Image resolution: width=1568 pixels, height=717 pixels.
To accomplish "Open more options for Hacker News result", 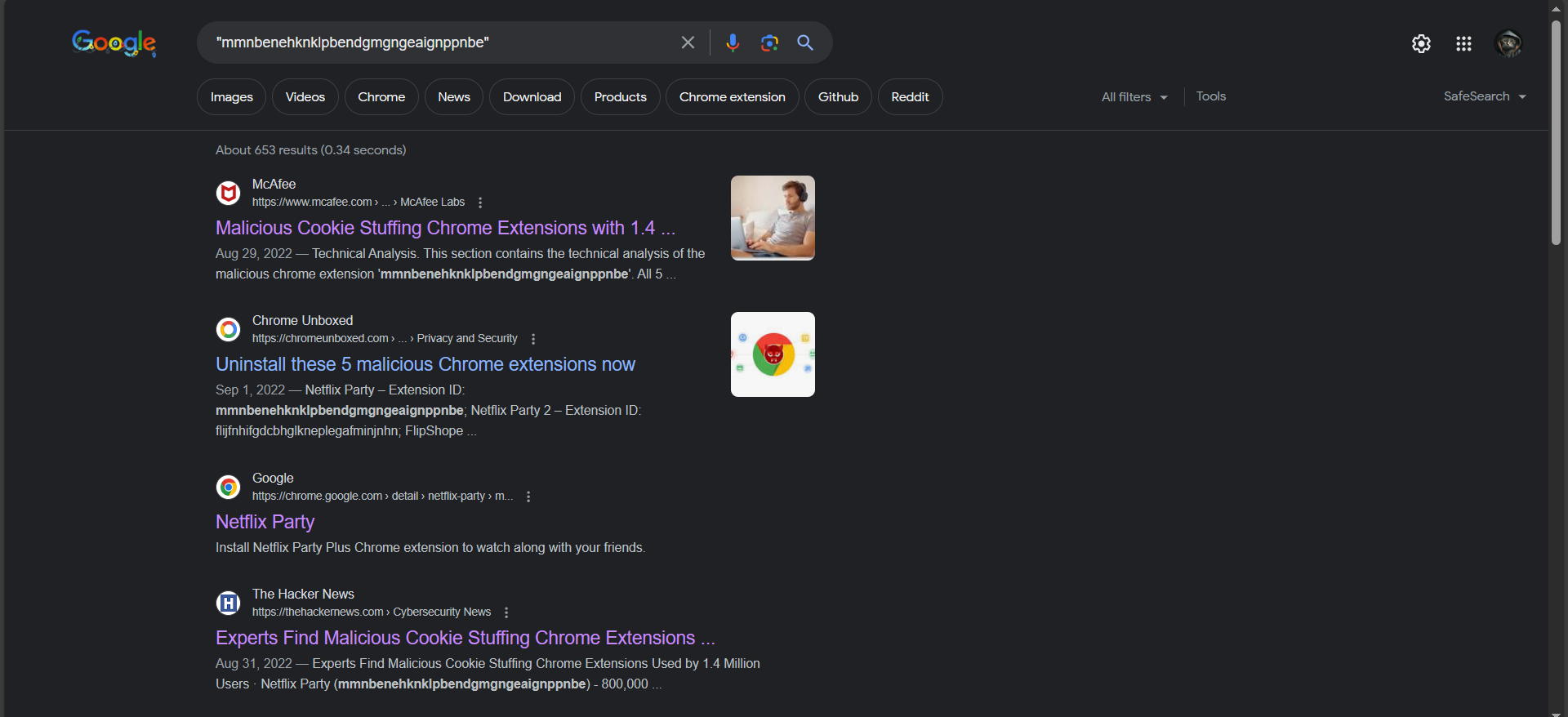I will pyautogui.click(x=506, y=612).
